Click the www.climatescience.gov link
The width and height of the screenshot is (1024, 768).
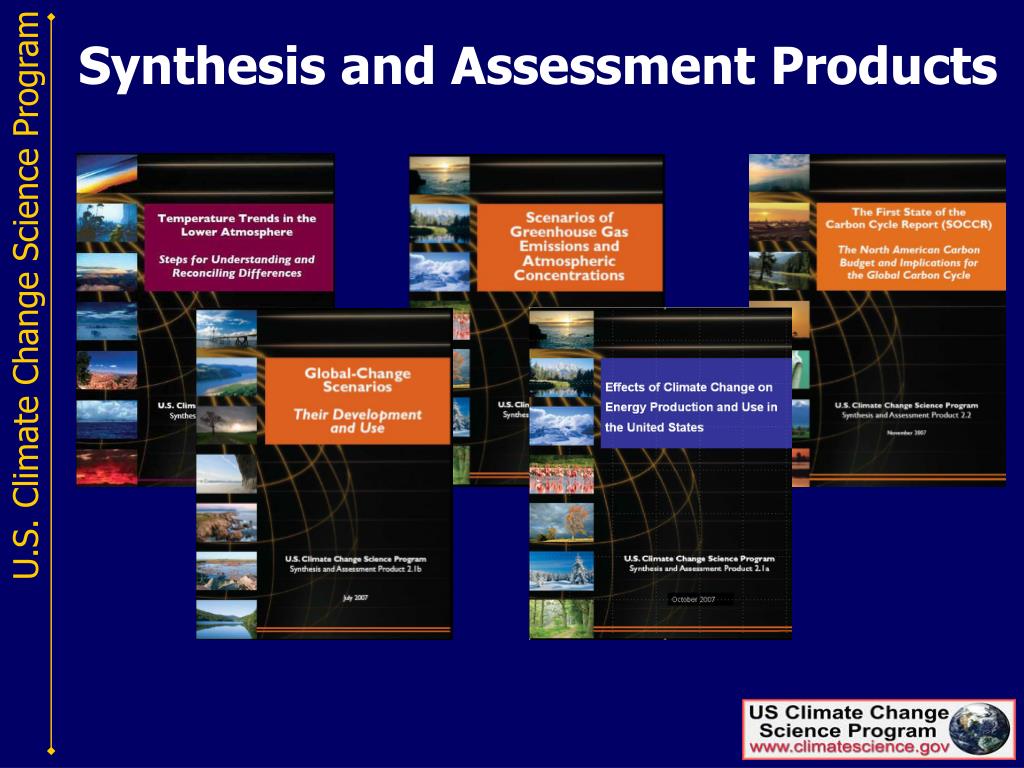click(x=848, y=747)
